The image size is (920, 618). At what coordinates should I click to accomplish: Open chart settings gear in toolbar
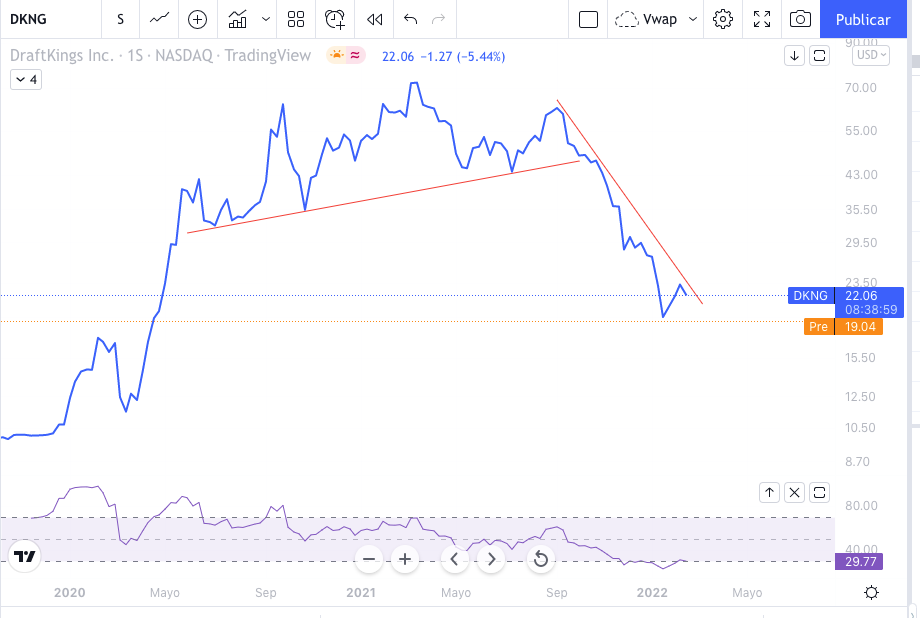tap(723, 19)
